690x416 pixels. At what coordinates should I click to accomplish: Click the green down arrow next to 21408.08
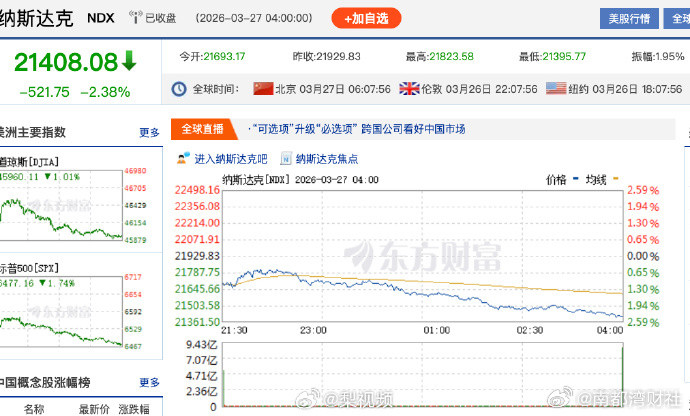tap(129, 61)
